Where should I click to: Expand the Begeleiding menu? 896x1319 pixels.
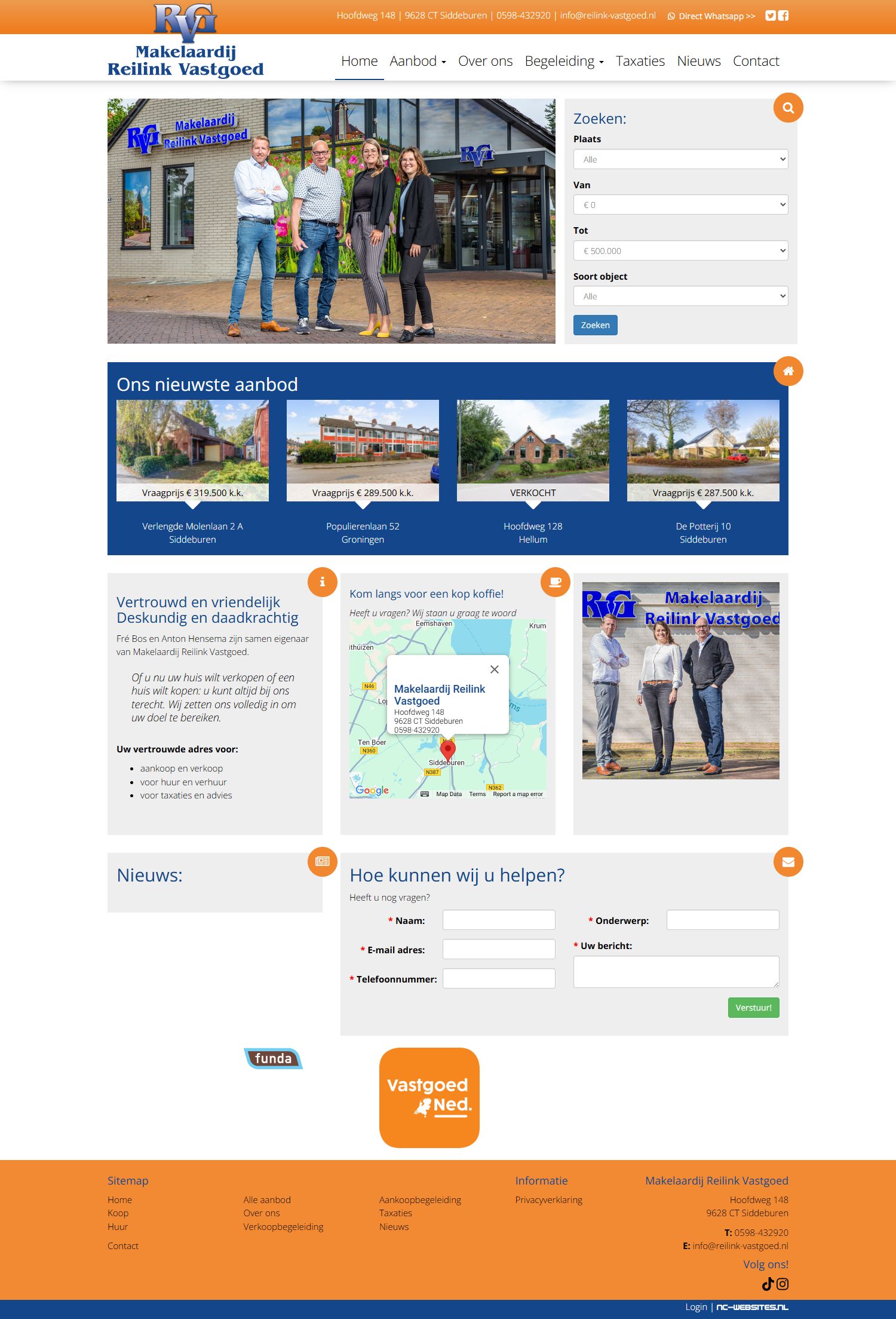coord(564,61)
